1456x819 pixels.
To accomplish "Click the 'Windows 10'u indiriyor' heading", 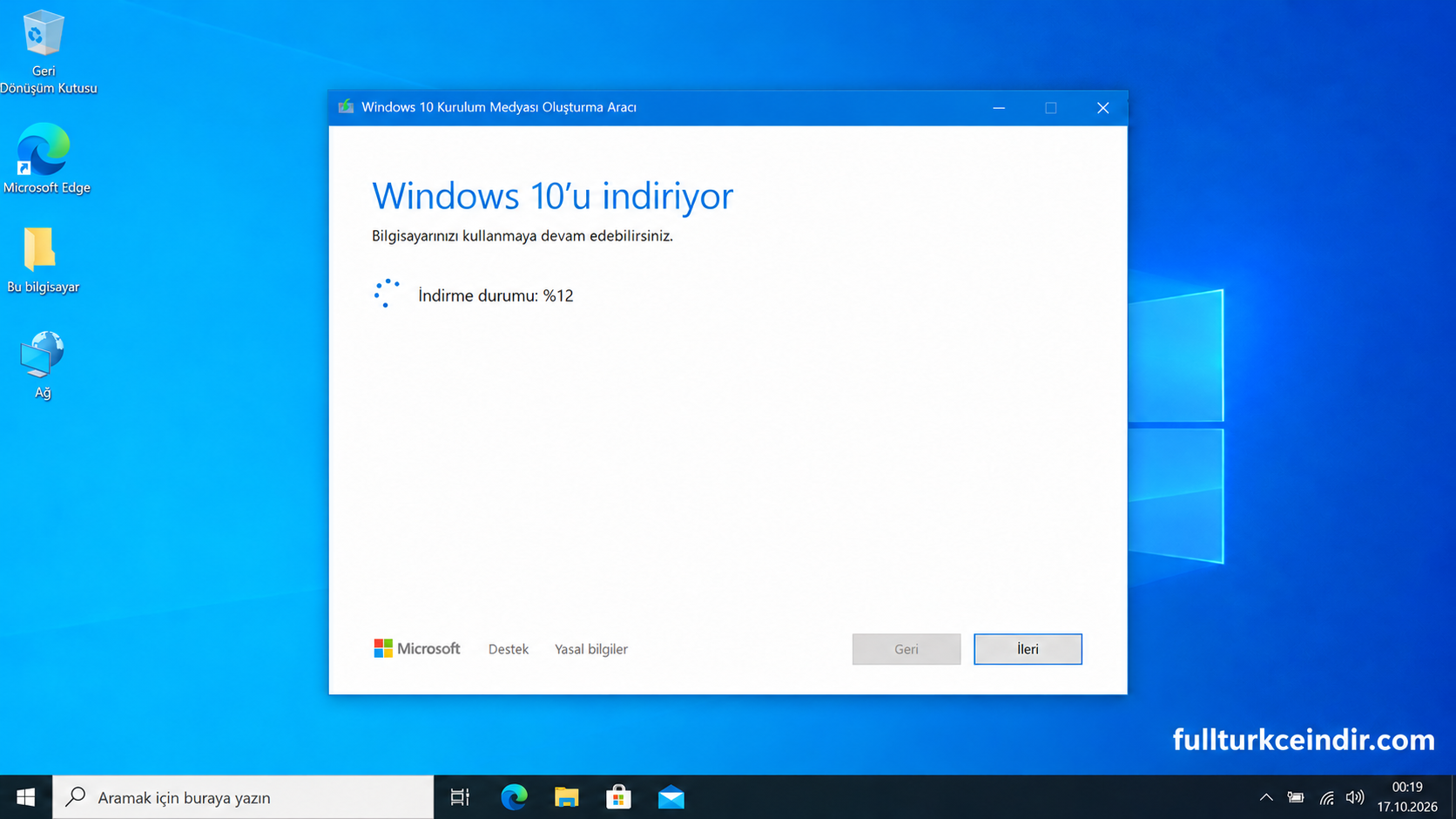I will 553,195.
